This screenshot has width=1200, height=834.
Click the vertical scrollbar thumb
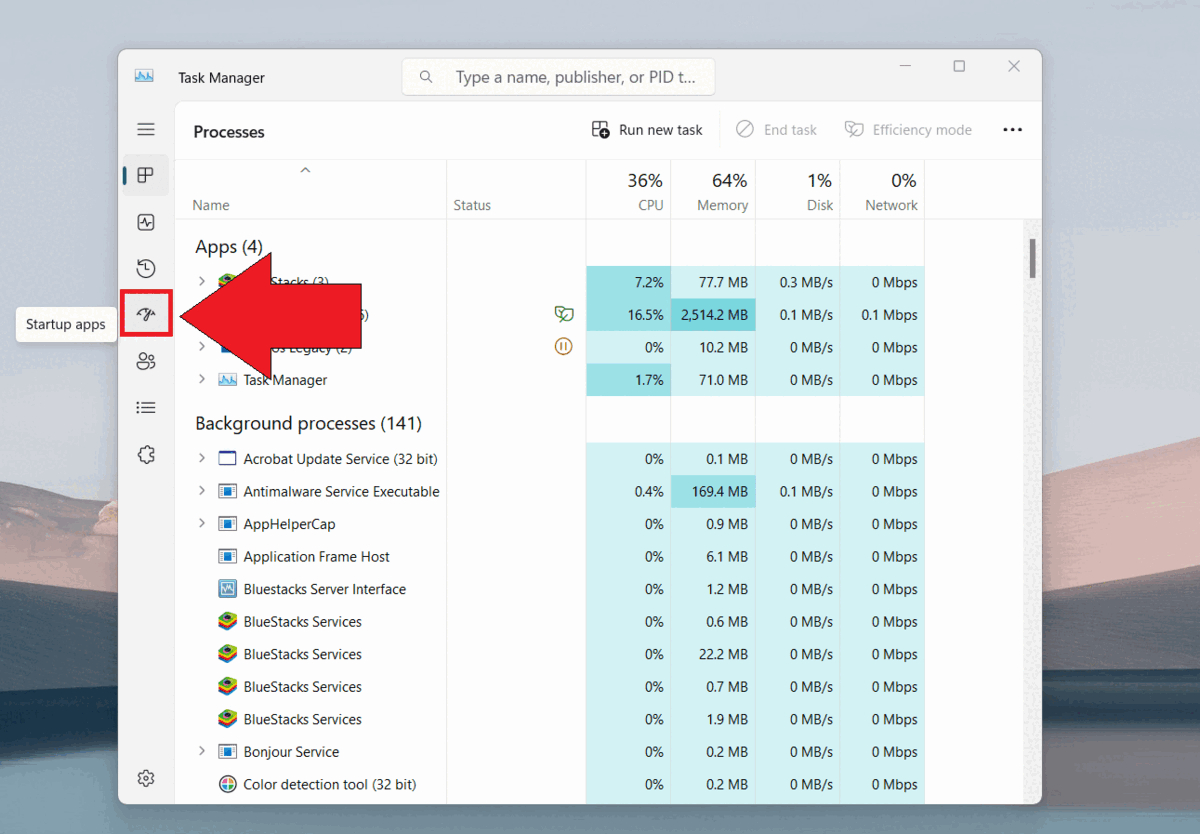click(1032, 258)
